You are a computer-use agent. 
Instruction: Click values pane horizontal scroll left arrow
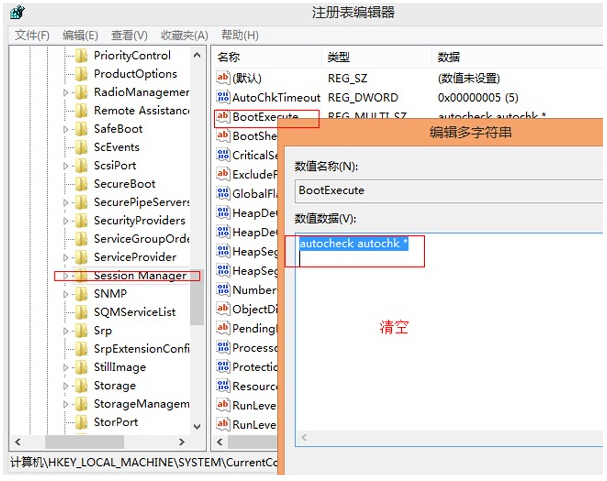point(220,442)
